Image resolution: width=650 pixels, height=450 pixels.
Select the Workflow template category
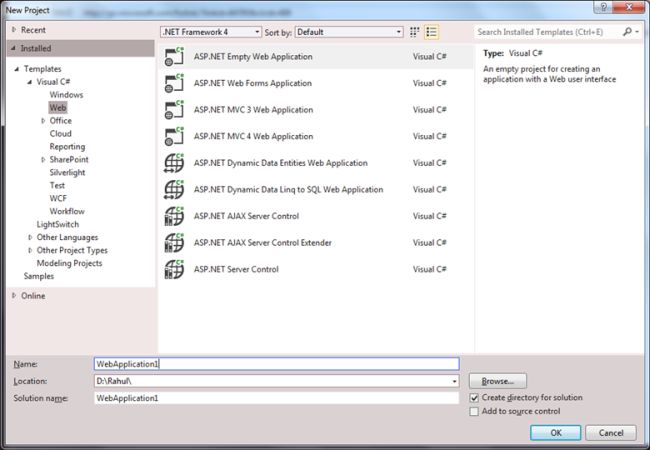tap(67, 211)
